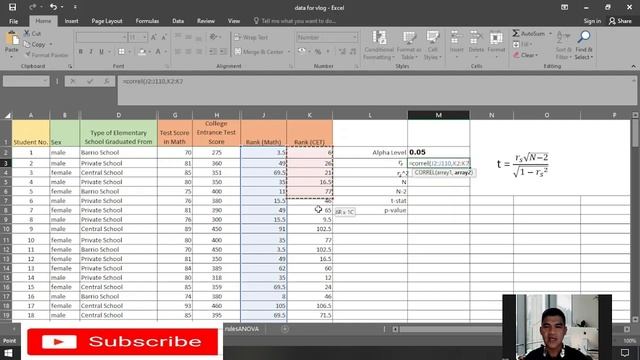This screenshot has height=360, width=640.
Task: Click the Paste clipboard icon
Action: pyautogui.click(x=12, y=39)
